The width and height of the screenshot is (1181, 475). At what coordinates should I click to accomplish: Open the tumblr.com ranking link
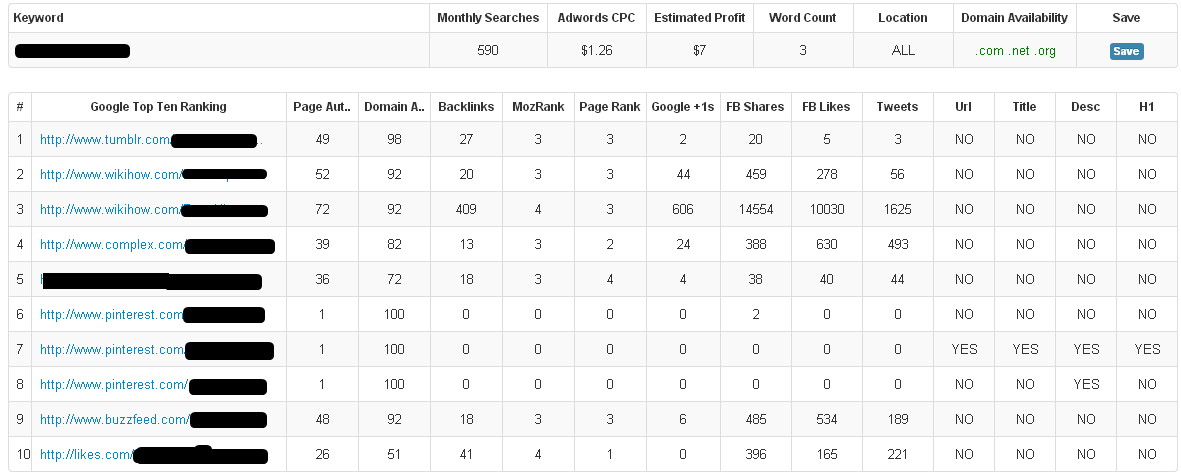151,140
